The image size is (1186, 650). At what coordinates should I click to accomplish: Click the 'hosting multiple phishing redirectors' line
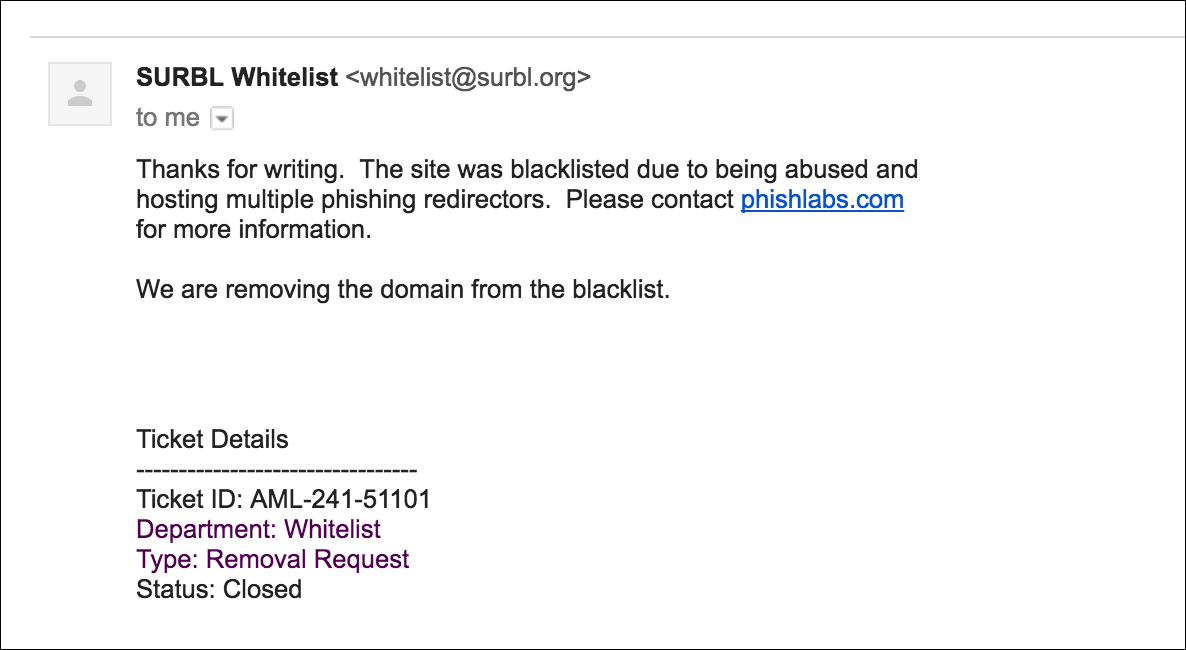343,199
